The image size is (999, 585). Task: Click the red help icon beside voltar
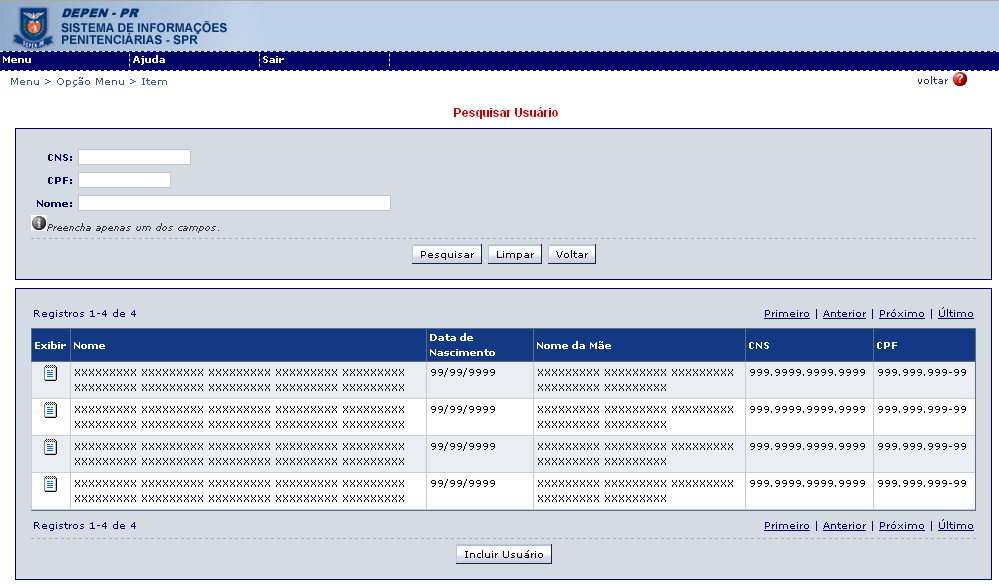(960, 80)
